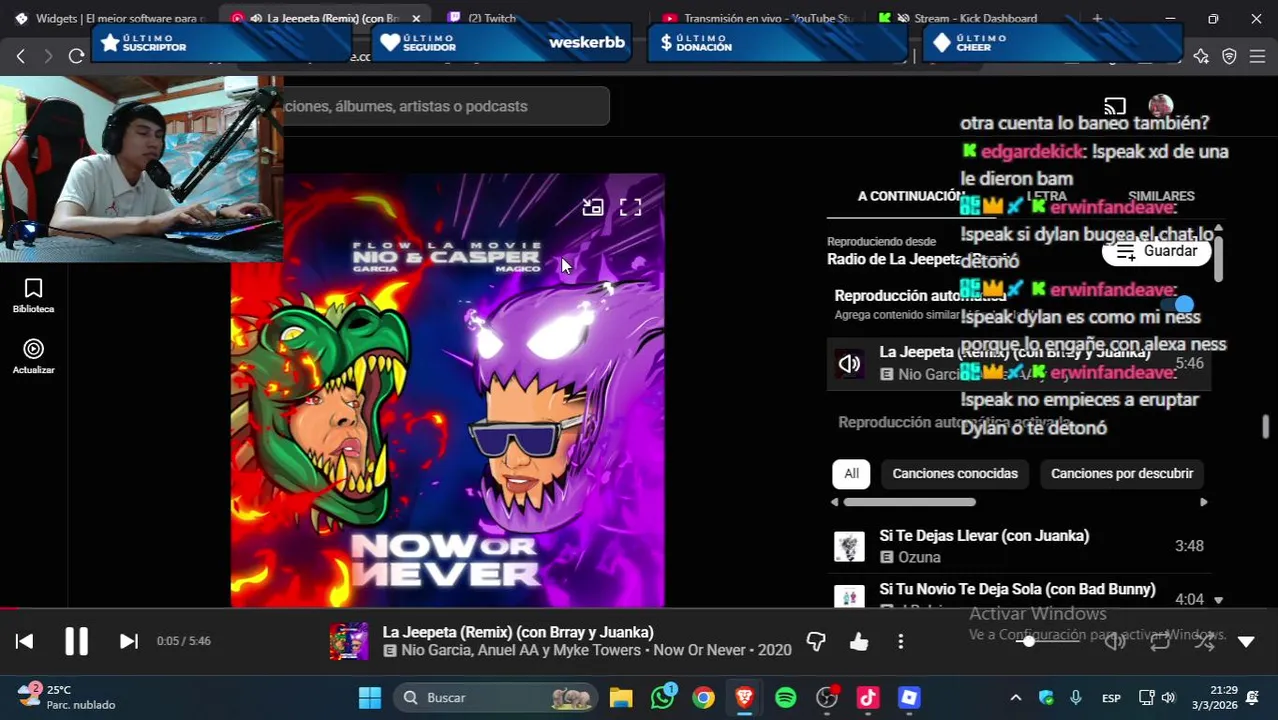Click the Guardar queue button

pos(1156,251)
